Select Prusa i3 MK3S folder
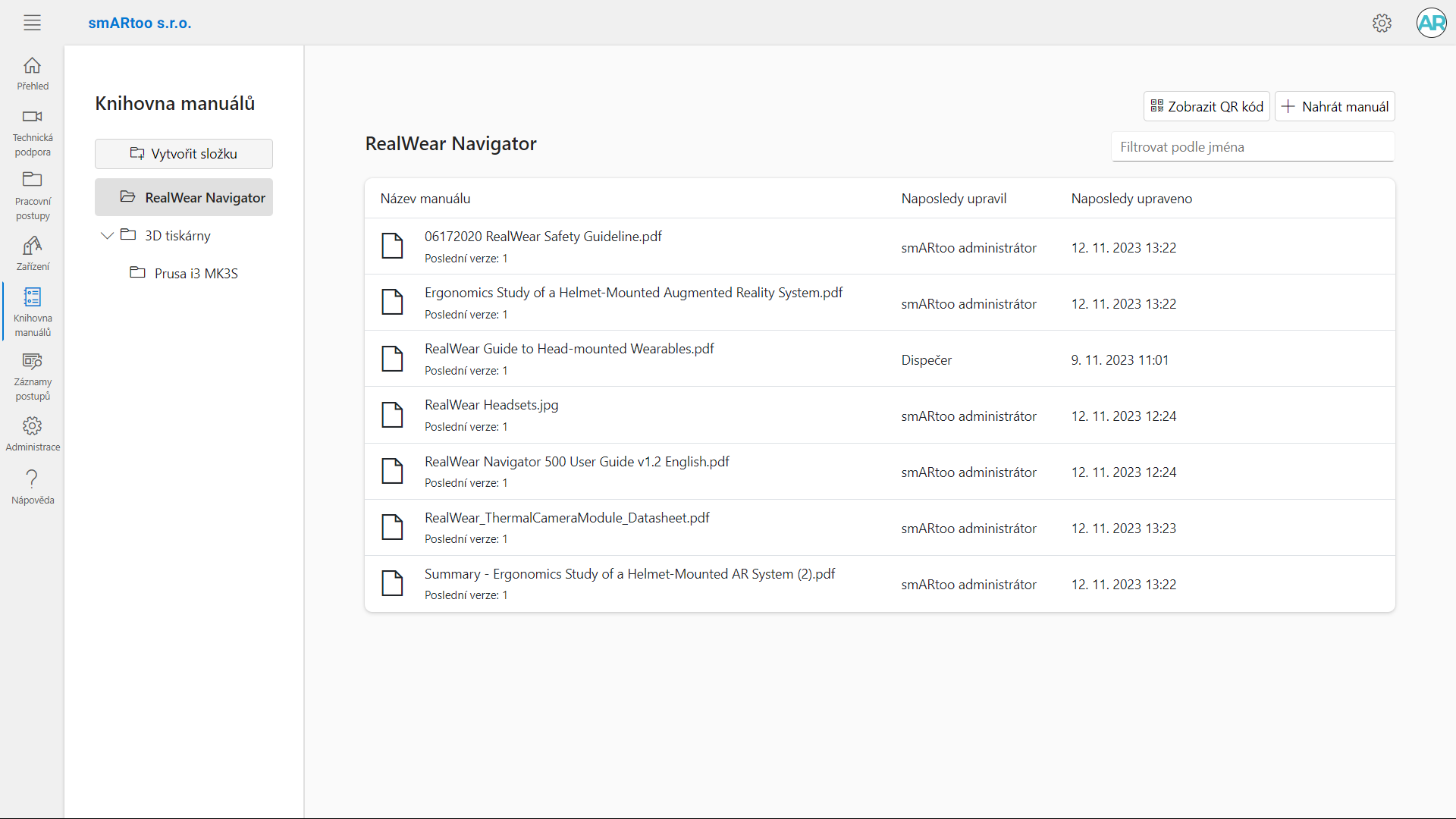 point(184,273)
